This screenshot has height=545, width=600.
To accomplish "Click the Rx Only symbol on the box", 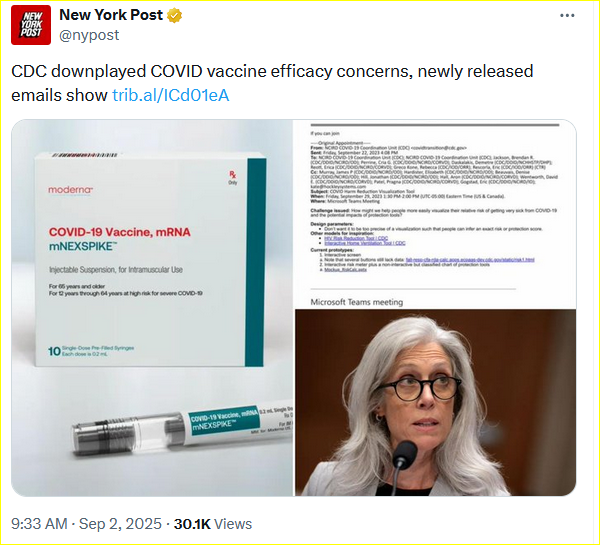I will pos(233,178).
